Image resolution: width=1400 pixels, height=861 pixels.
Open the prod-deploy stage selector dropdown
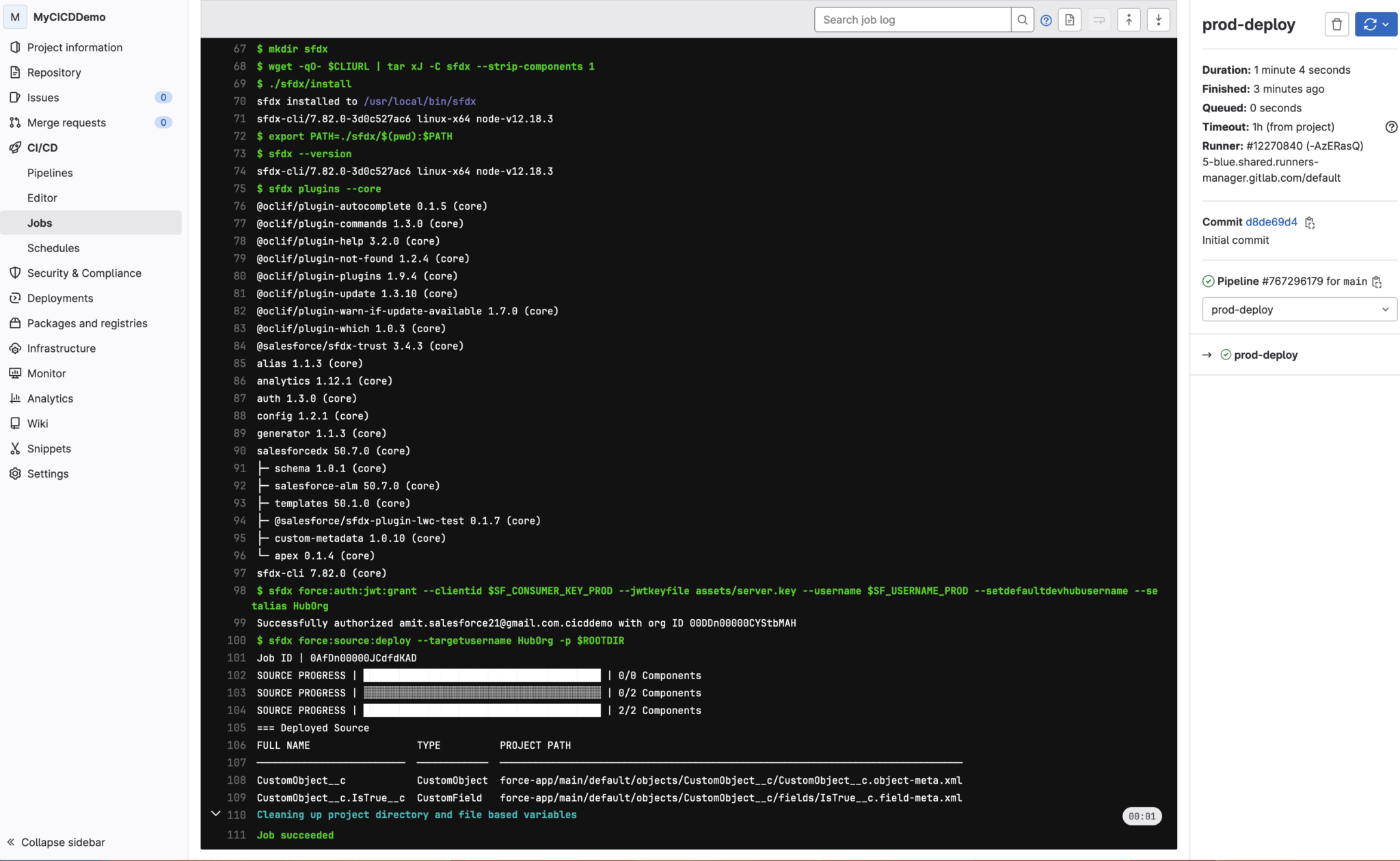(x=1298, y=309)
